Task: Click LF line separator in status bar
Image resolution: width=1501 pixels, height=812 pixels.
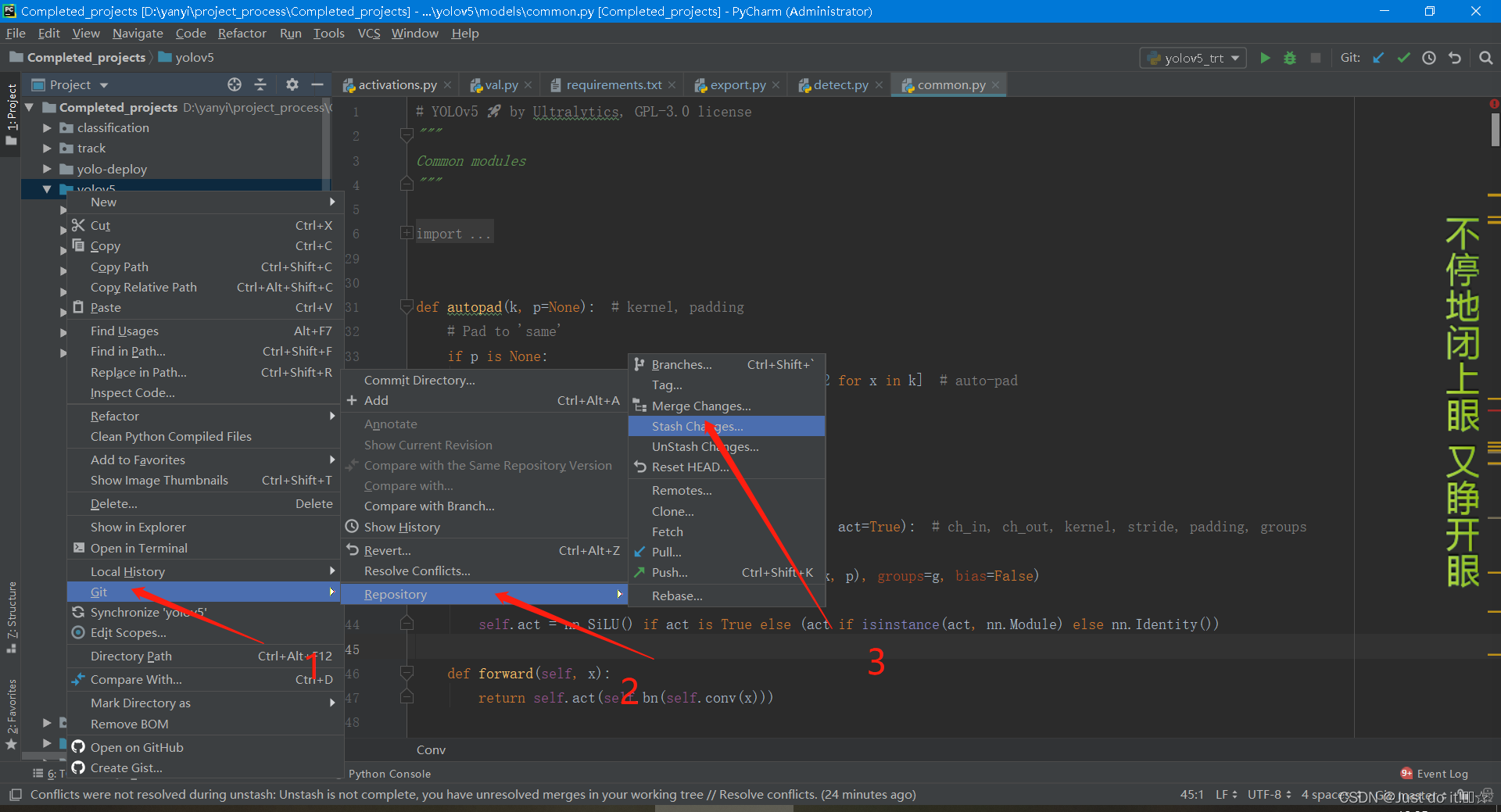Action: [x=1226, y=794]
